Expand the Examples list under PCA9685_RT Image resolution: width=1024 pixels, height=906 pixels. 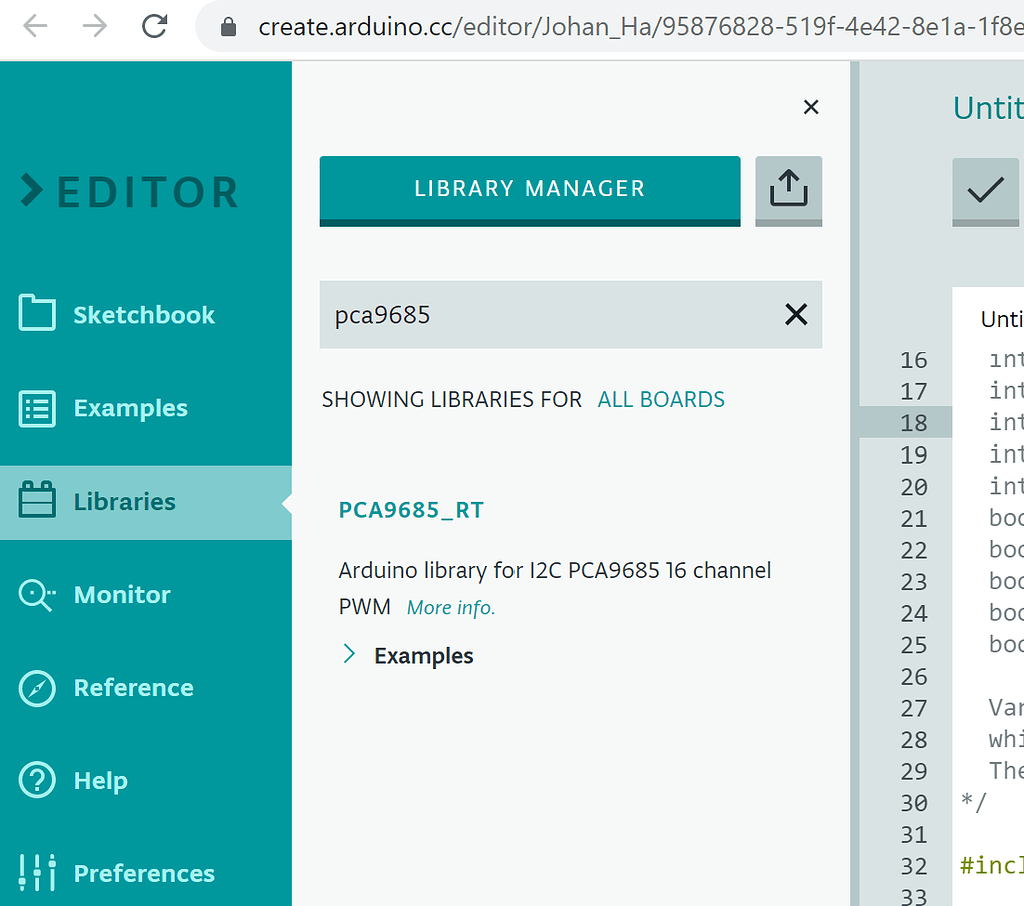point(409,655)
